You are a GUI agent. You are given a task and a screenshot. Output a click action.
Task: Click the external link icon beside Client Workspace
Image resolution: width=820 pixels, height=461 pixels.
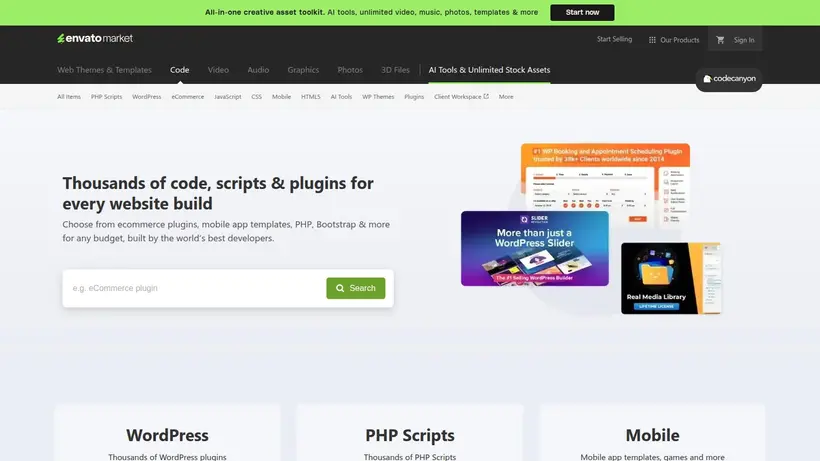[x=486, y=96]
